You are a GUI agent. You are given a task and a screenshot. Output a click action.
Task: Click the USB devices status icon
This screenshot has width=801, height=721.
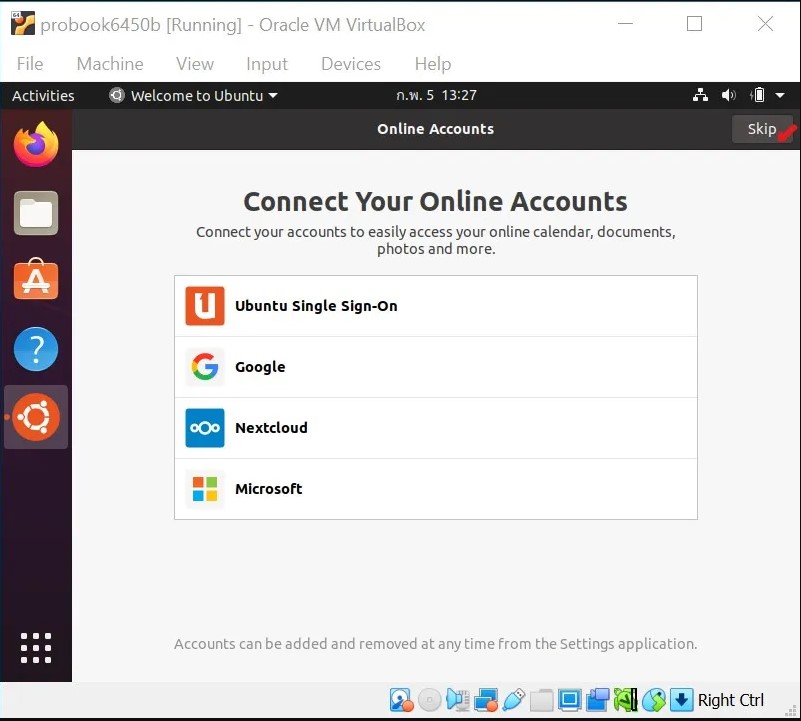tap(514, 700)
